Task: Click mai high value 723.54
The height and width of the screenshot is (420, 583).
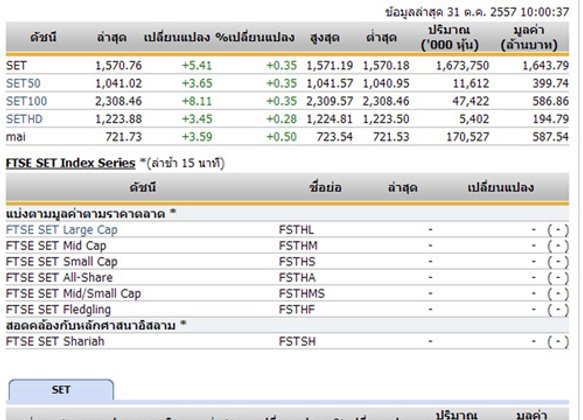Action: tap(335, 137)
